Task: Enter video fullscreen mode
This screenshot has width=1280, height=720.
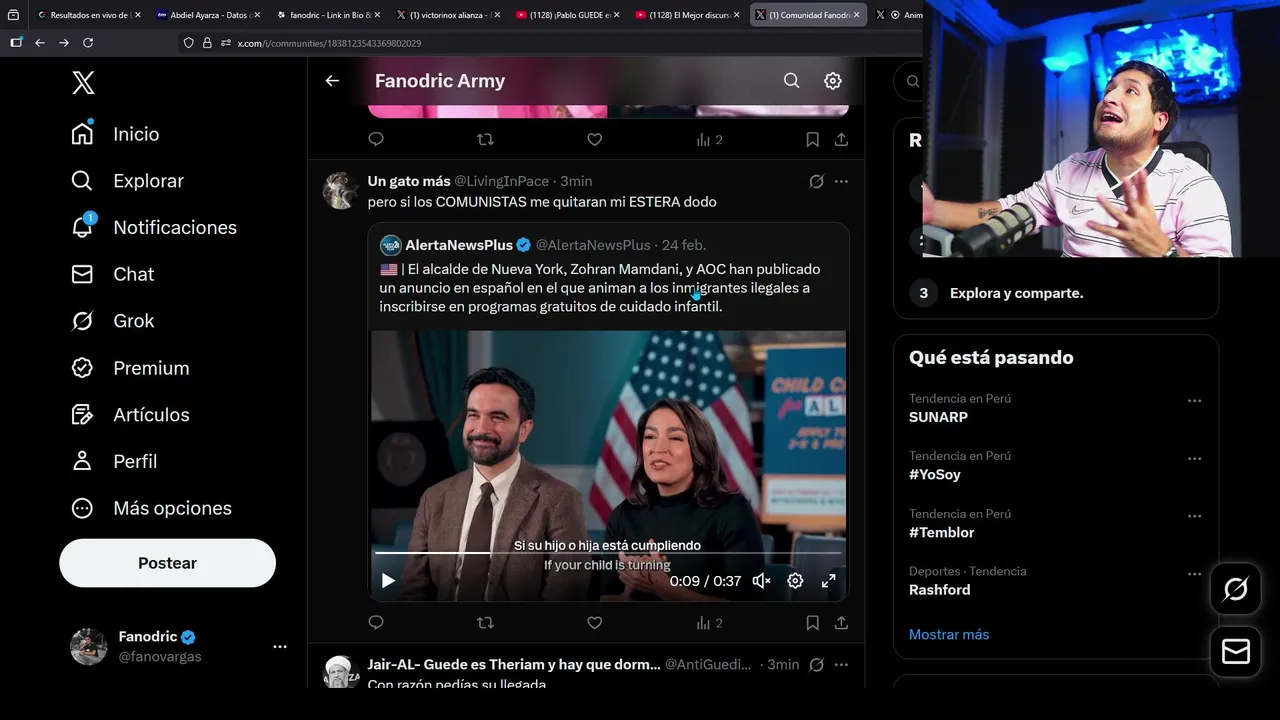Action: (x=829, y=581)
